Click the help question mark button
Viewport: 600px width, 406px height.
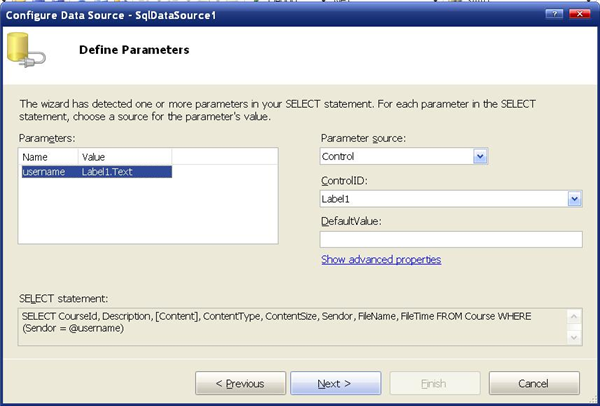point(554,14)
